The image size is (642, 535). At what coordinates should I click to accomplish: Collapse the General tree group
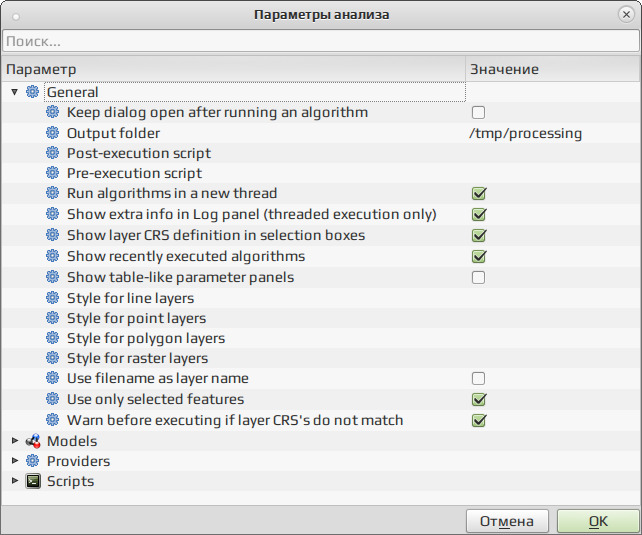(x=15, y=92)
